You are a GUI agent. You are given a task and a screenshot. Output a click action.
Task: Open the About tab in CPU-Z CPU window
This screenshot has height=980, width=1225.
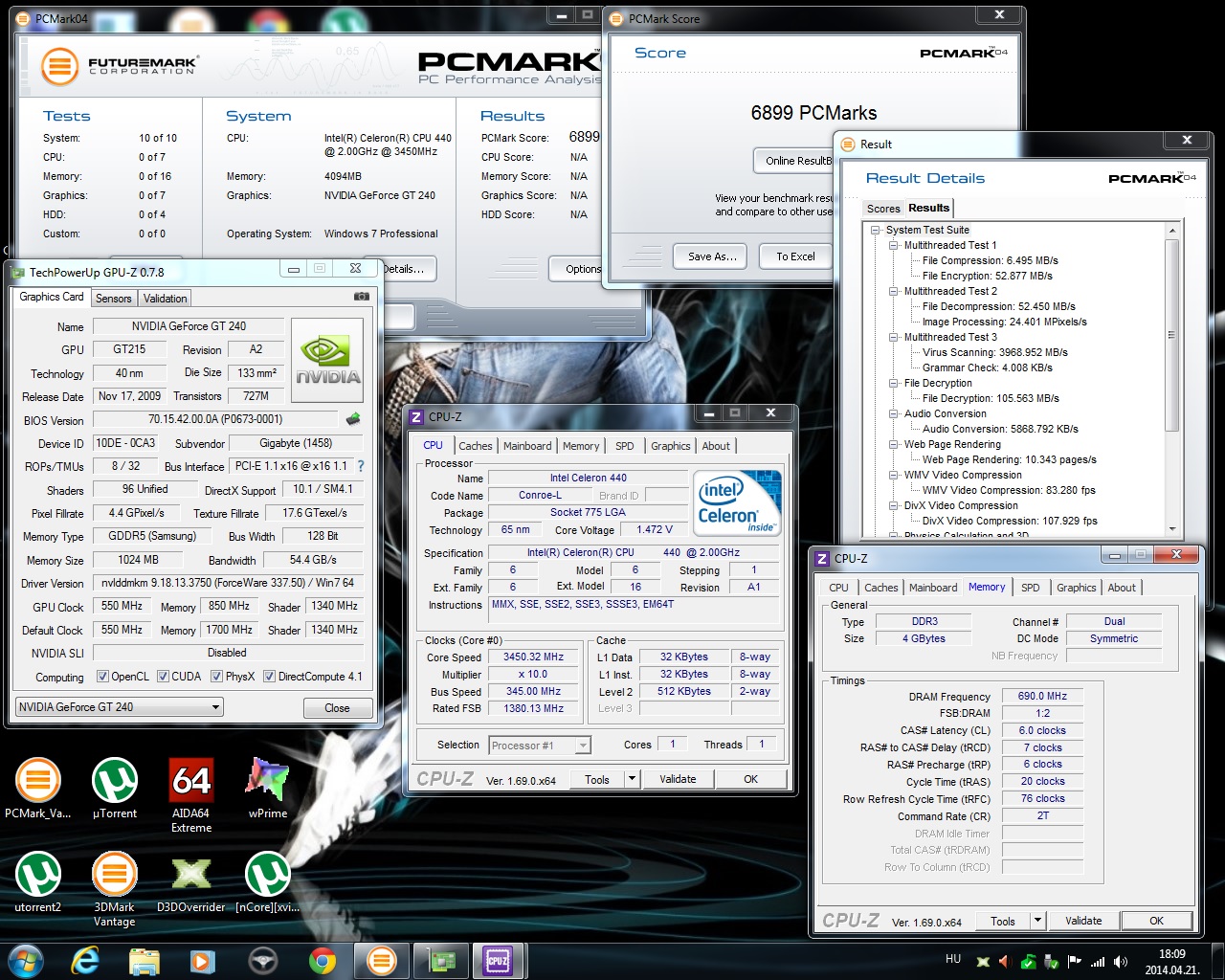click(x=716, y=446)
